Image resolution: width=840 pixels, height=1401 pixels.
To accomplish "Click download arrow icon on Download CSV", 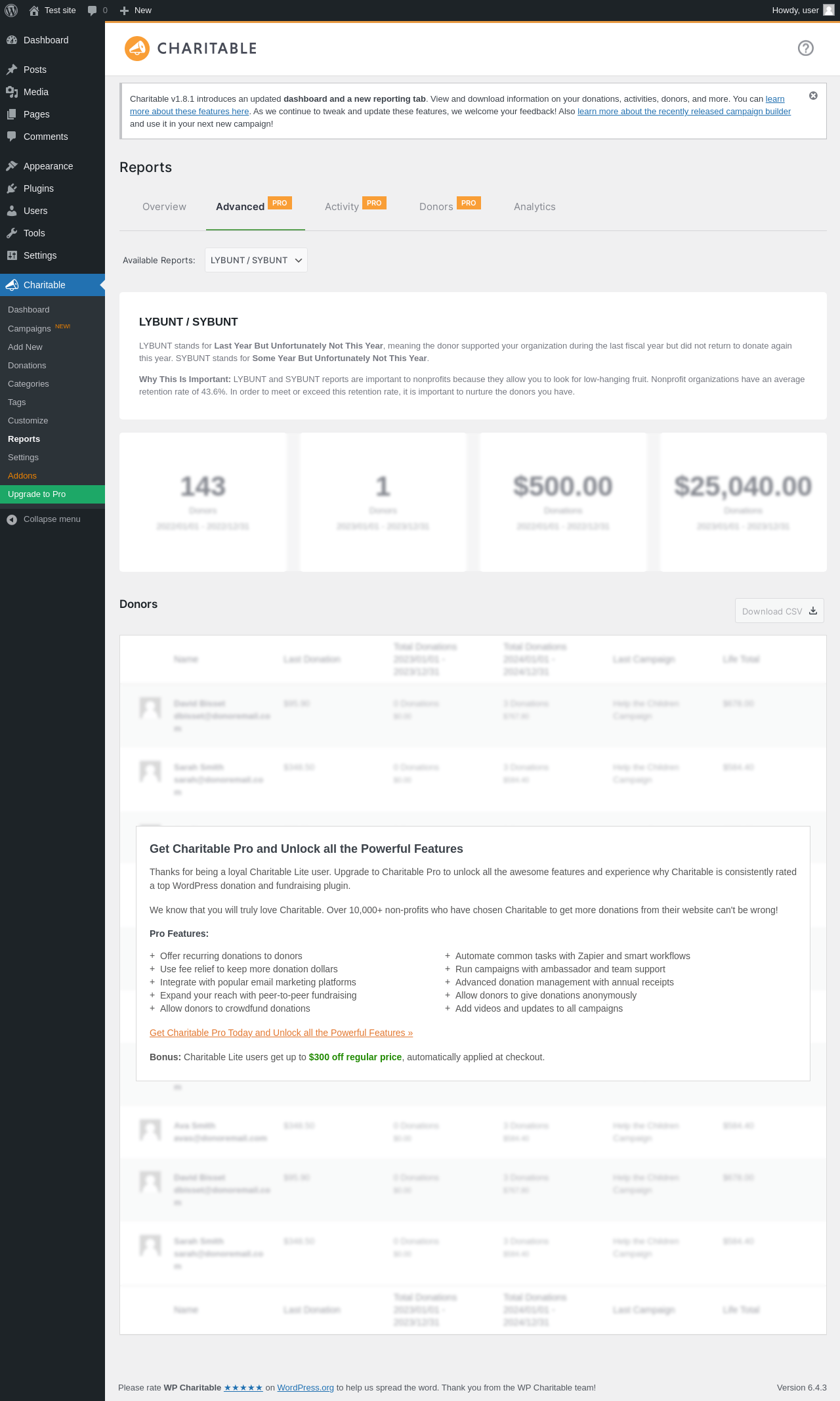I will point(813,611).
